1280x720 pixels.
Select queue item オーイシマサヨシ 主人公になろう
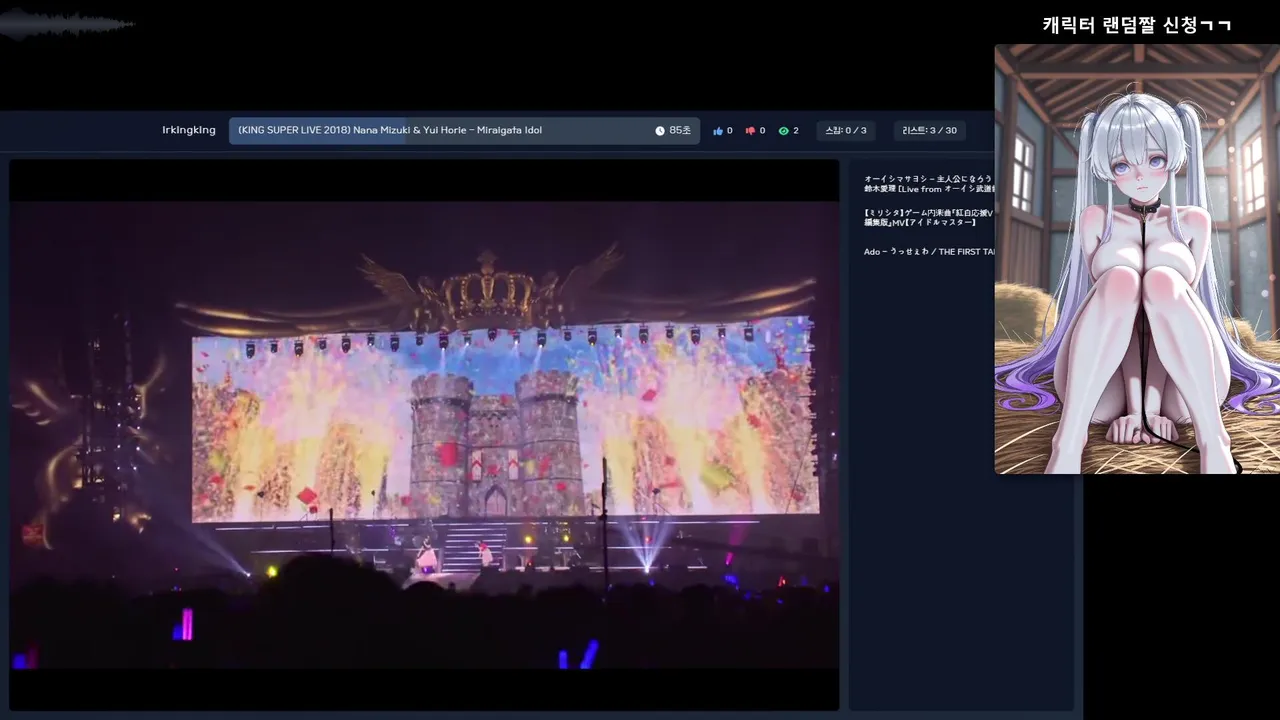pos(929,184)
